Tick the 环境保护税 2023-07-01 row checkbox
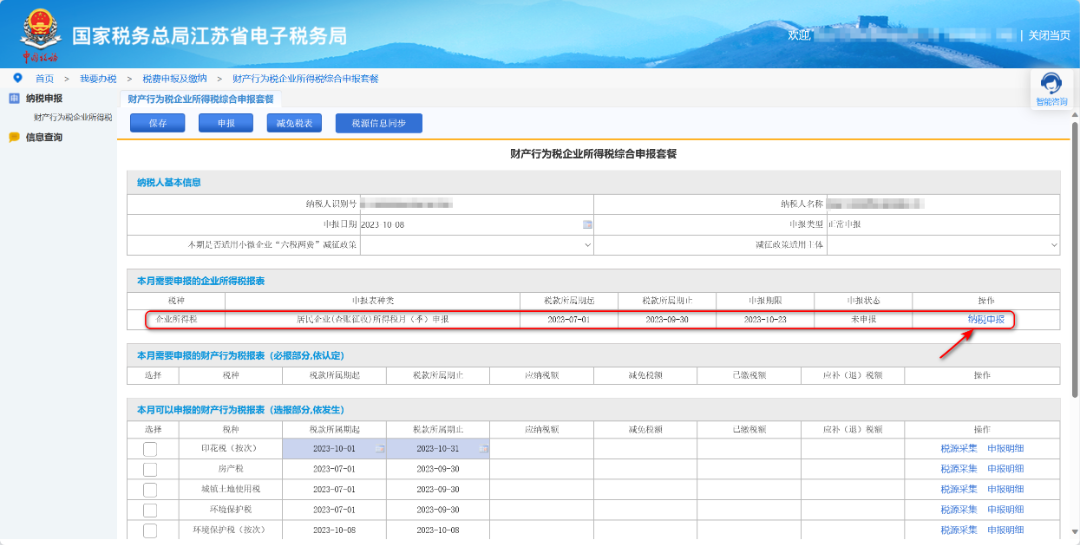Screen dimensions: 1080x545 150,511
